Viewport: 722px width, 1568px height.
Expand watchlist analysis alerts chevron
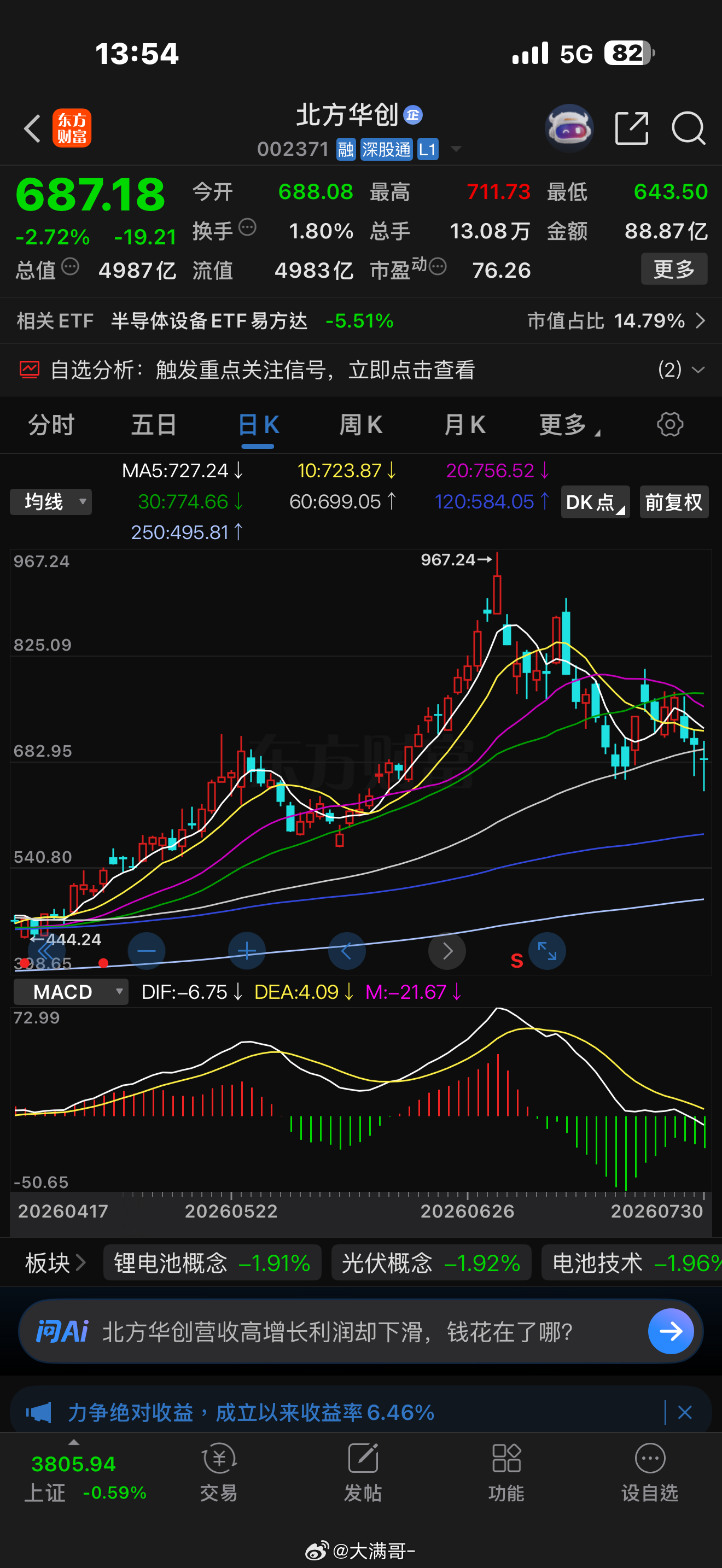pos(699,370)
